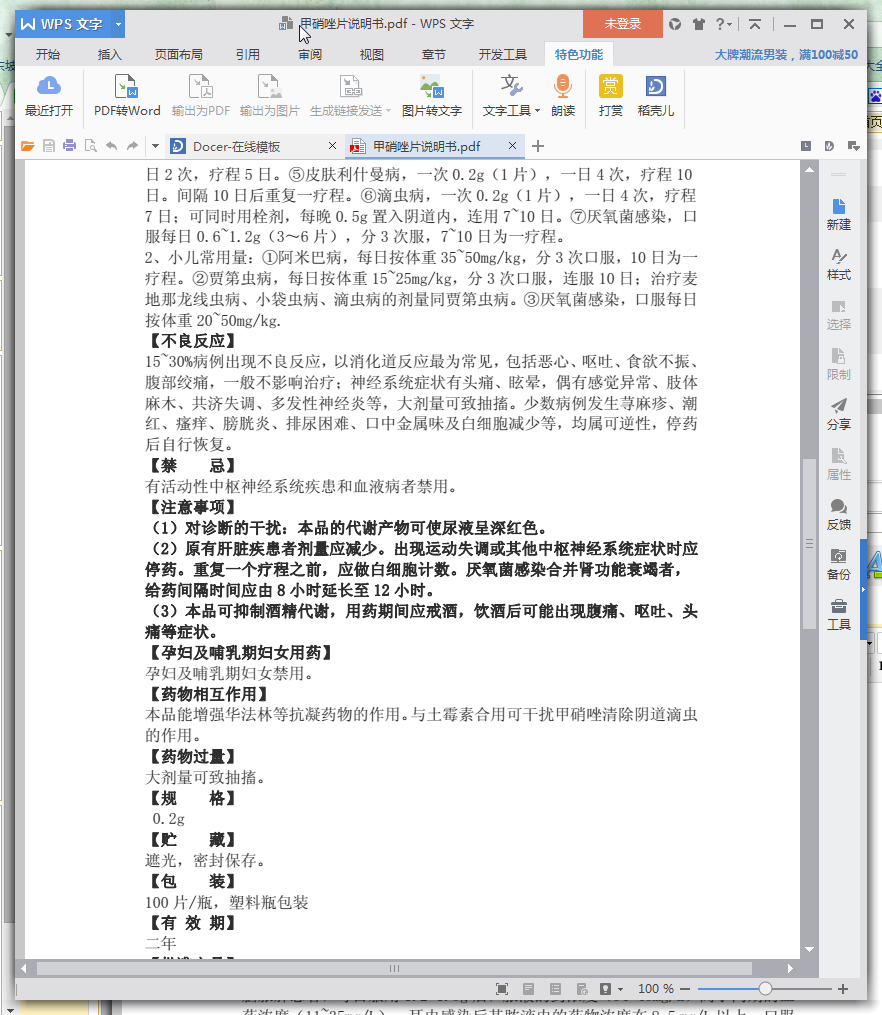This screenshot has width=882, height=1015.
Task: Toggle eye protection lightbulb mode
Action: click(605, 988)
